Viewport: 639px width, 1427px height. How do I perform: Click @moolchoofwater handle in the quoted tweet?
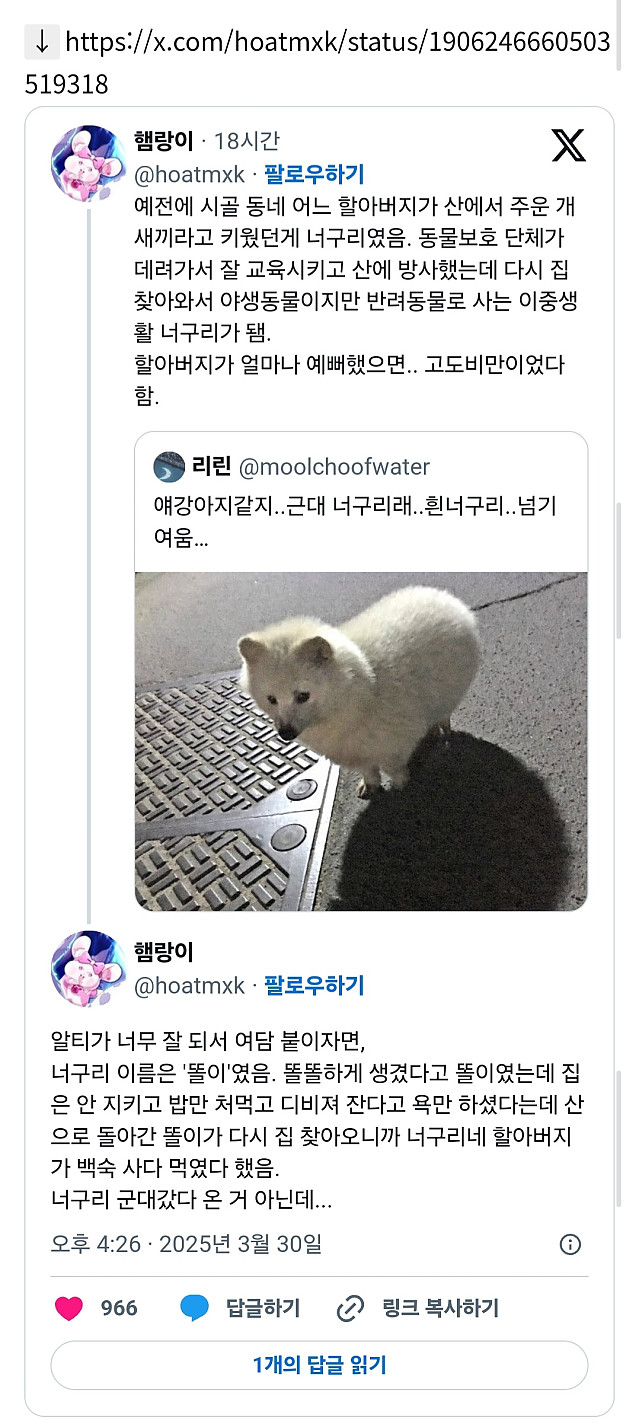pyautogui.click(x=336, y=466)
